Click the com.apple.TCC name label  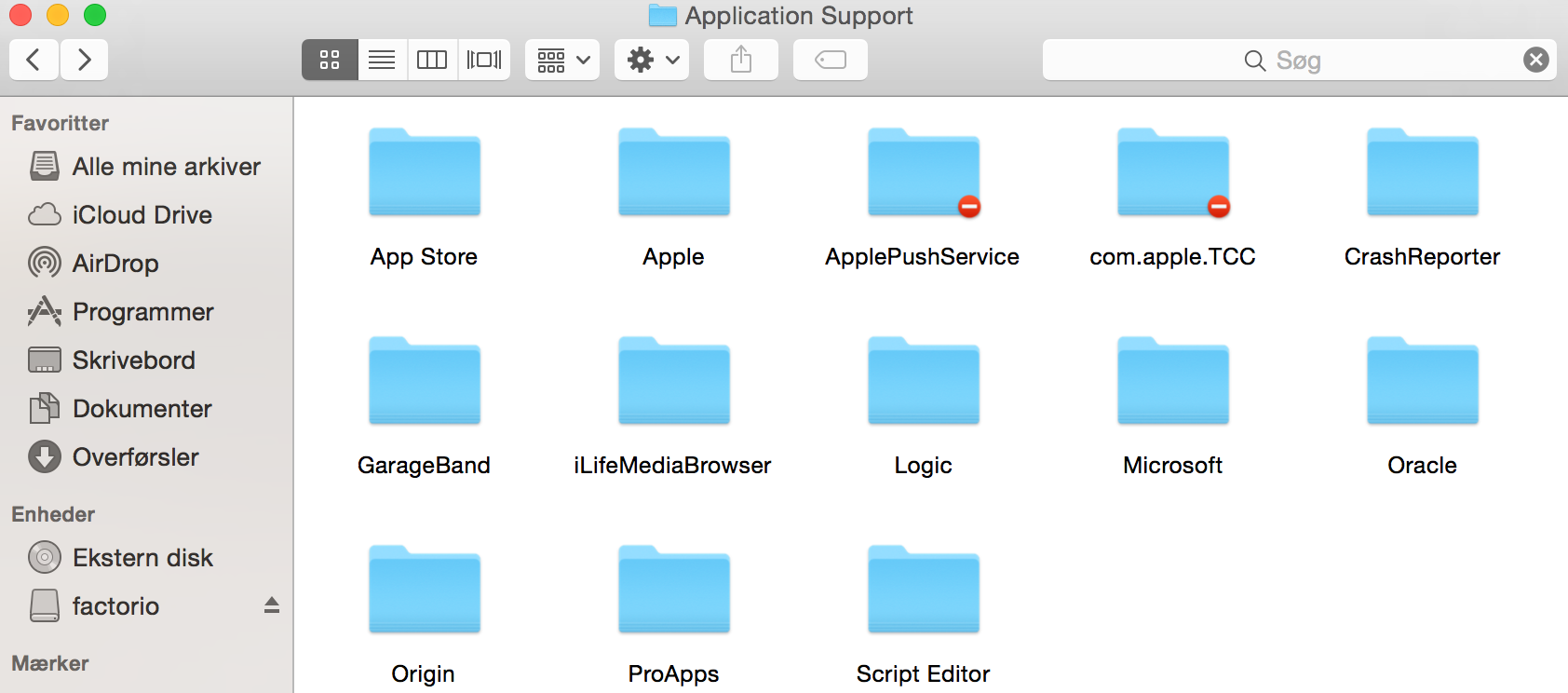point(1172,257)
